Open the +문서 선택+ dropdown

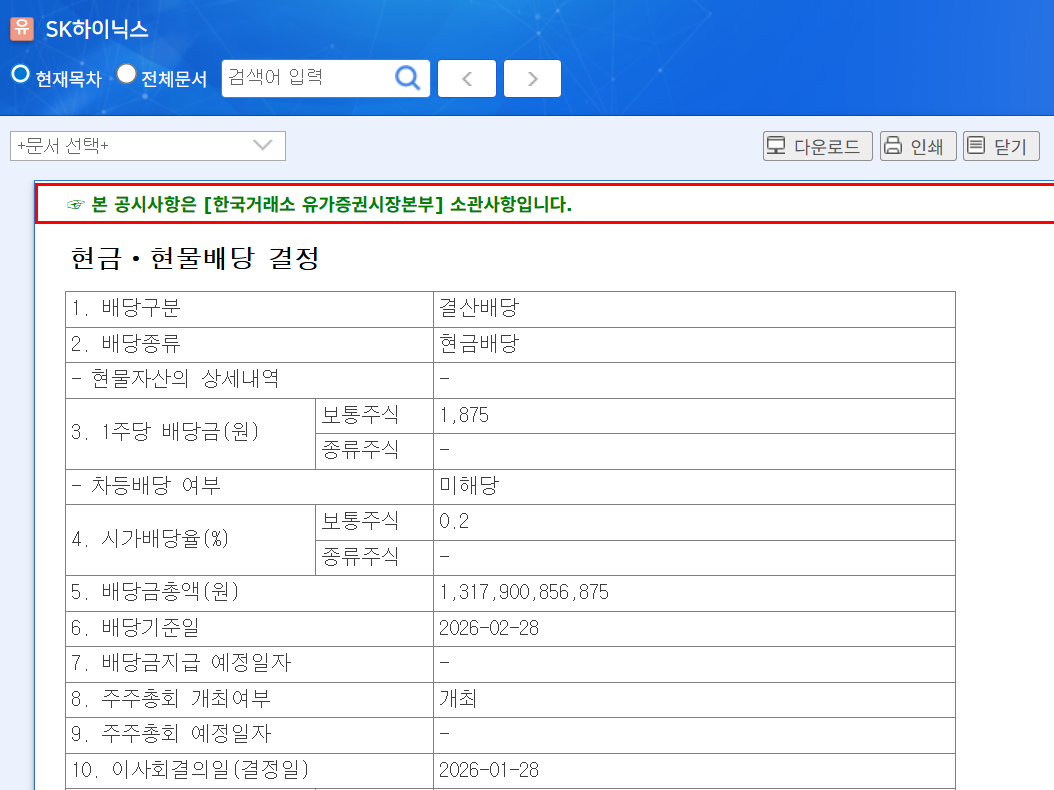[148, 146]
